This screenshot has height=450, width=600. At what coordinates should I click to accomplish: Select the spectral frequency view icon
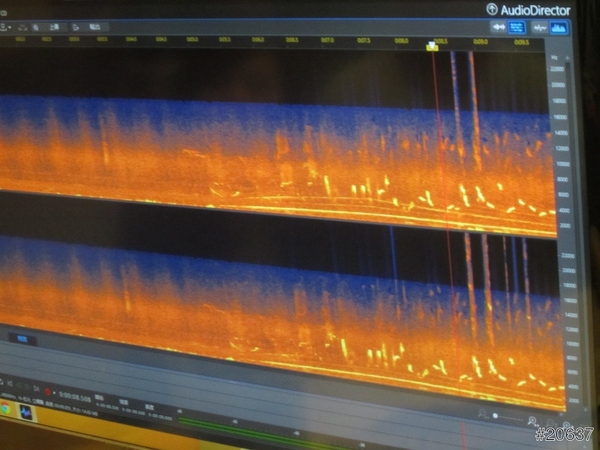click(558, 28)
